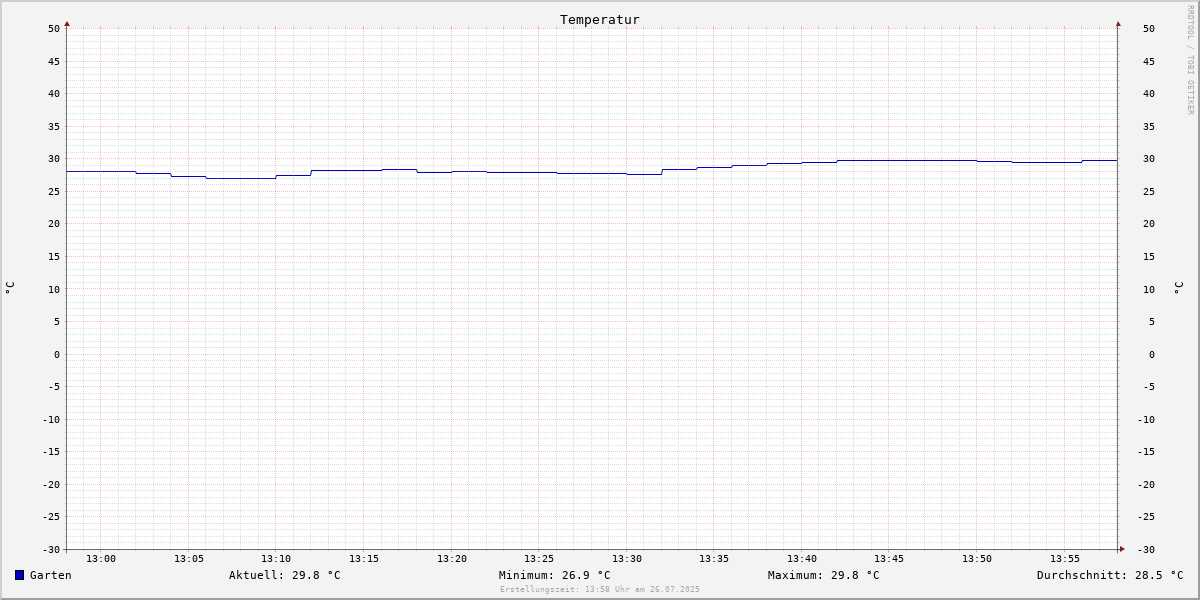
Task: Click the left °C axis unit label
Action: (x=10, y=288)
